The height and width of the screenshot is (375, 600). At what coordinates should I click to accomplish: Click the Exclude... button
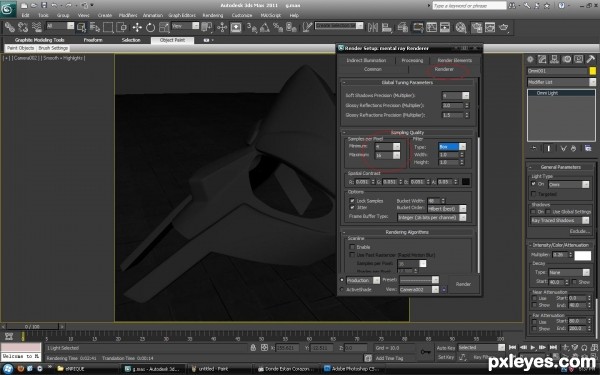point(579,231)
